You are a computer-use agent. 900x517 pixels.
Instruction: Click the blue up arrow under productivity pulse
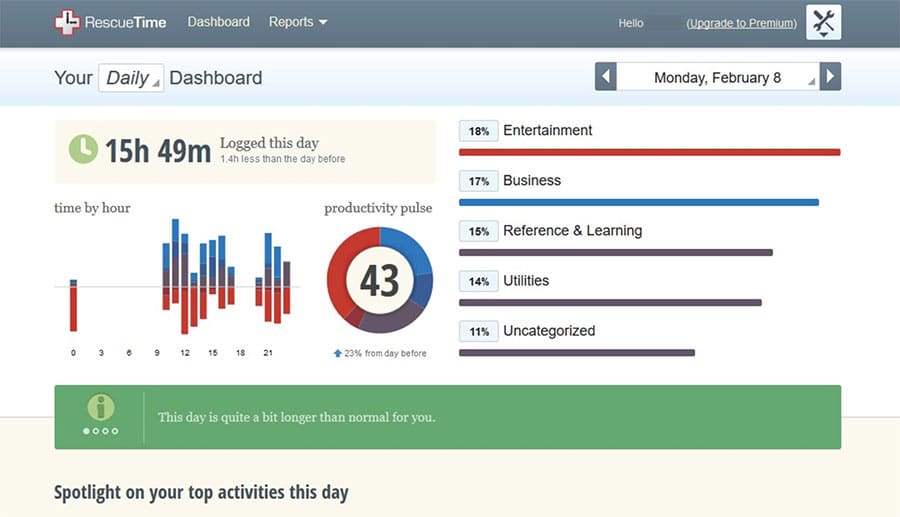338,353
